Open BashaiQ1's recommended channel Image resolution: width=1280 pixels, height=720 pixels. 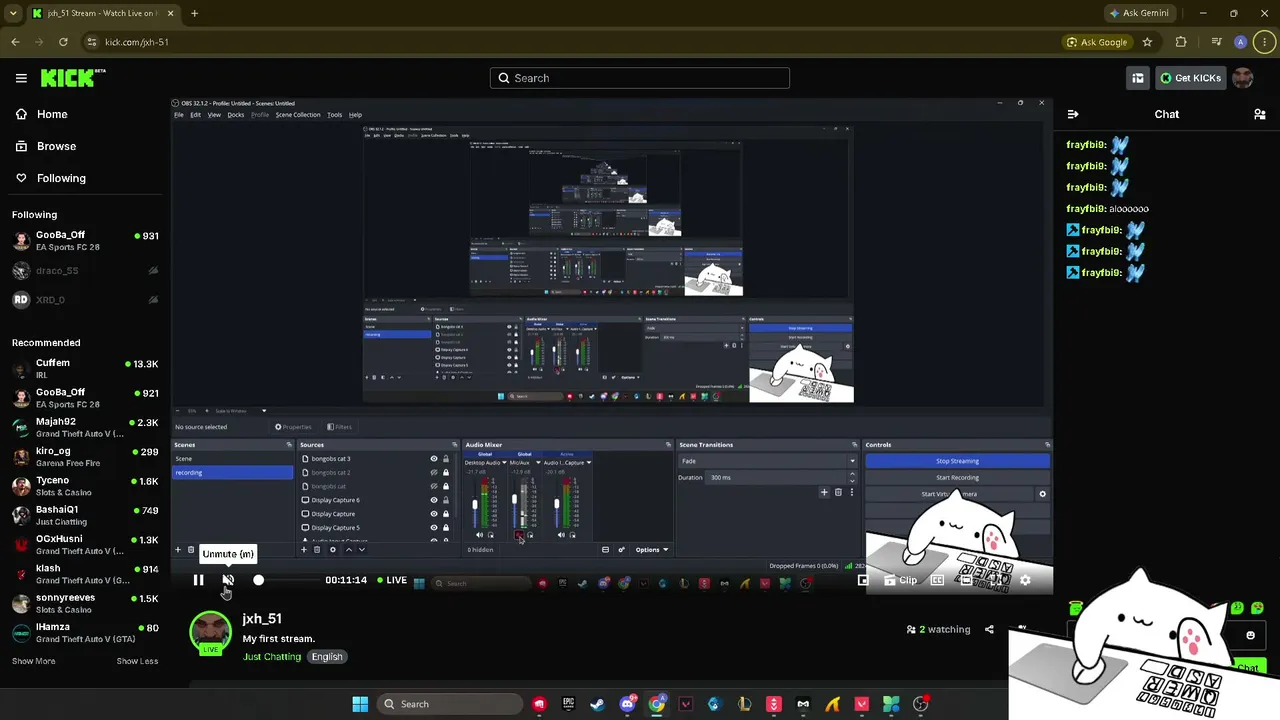point(84,515)
